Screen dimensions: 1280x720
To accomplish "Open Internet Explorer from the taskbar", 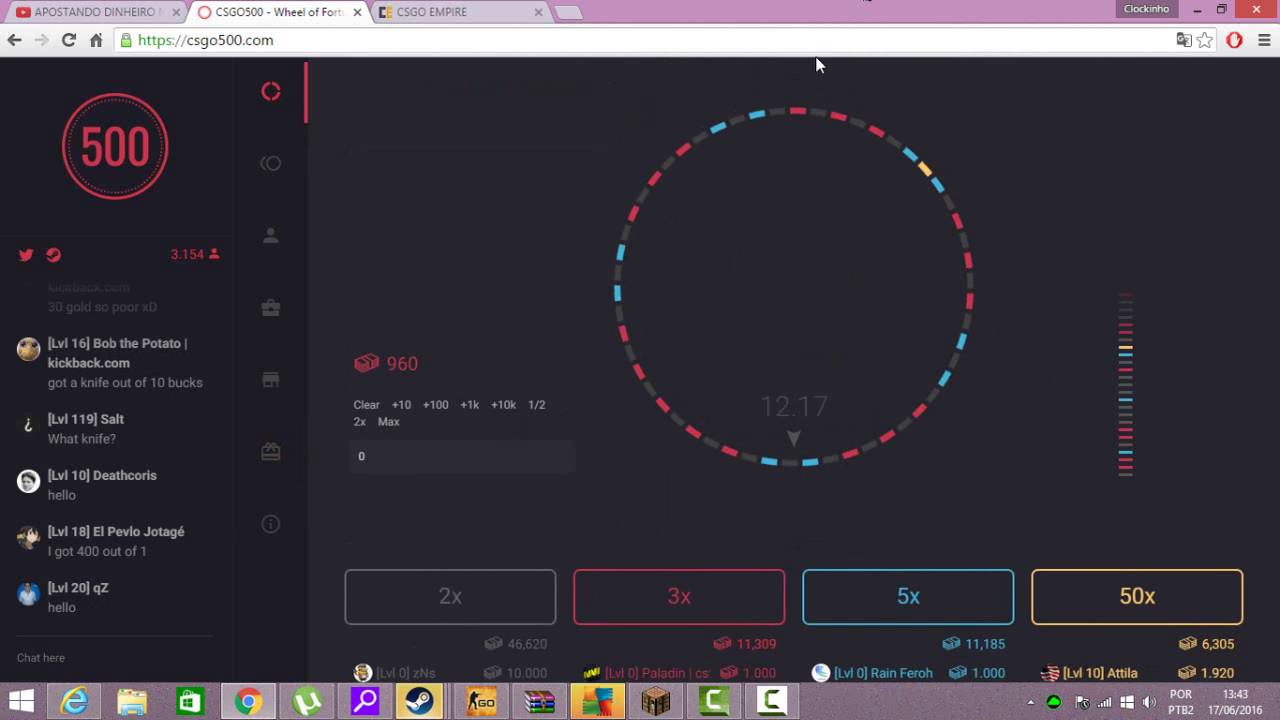I will click(x=75, y=701).
